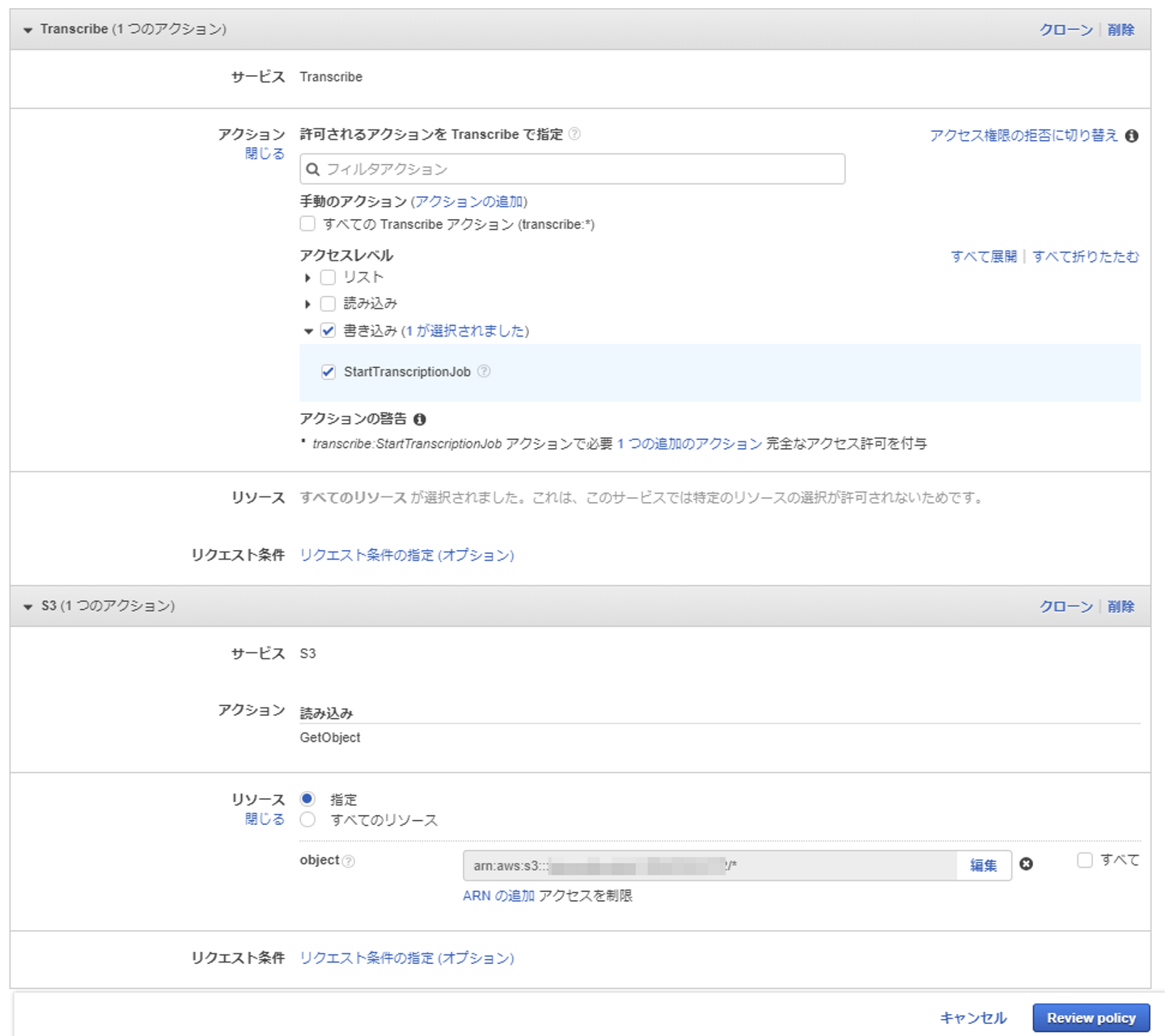Click ARN の追加 link

(x=498, y=895)
